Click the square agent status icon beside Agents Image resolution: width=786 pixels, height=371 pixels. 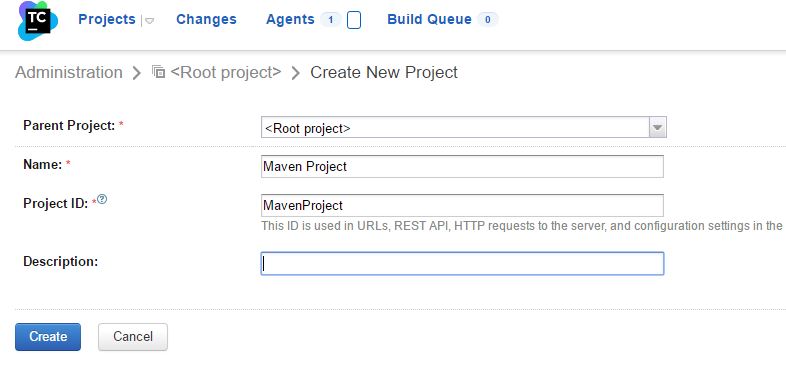click(354, 20)
